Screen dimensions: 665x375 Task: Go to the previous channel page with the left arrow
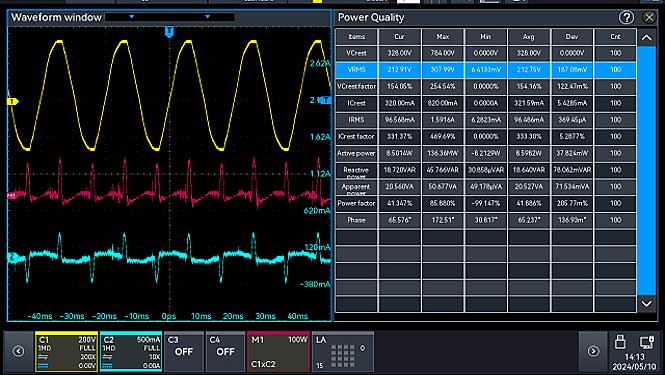[x=18, y=351]
